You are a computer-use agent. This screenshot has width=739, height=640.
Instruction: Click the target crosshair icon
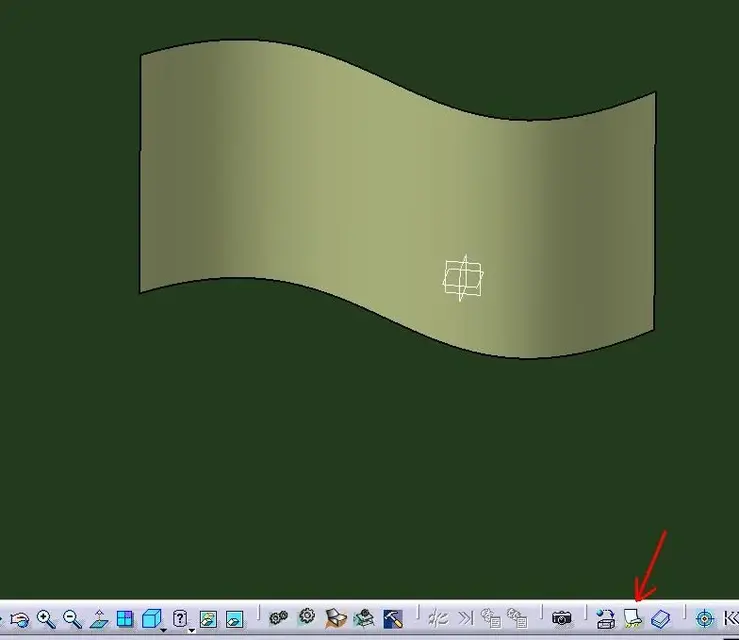click(x=704, y=619)
